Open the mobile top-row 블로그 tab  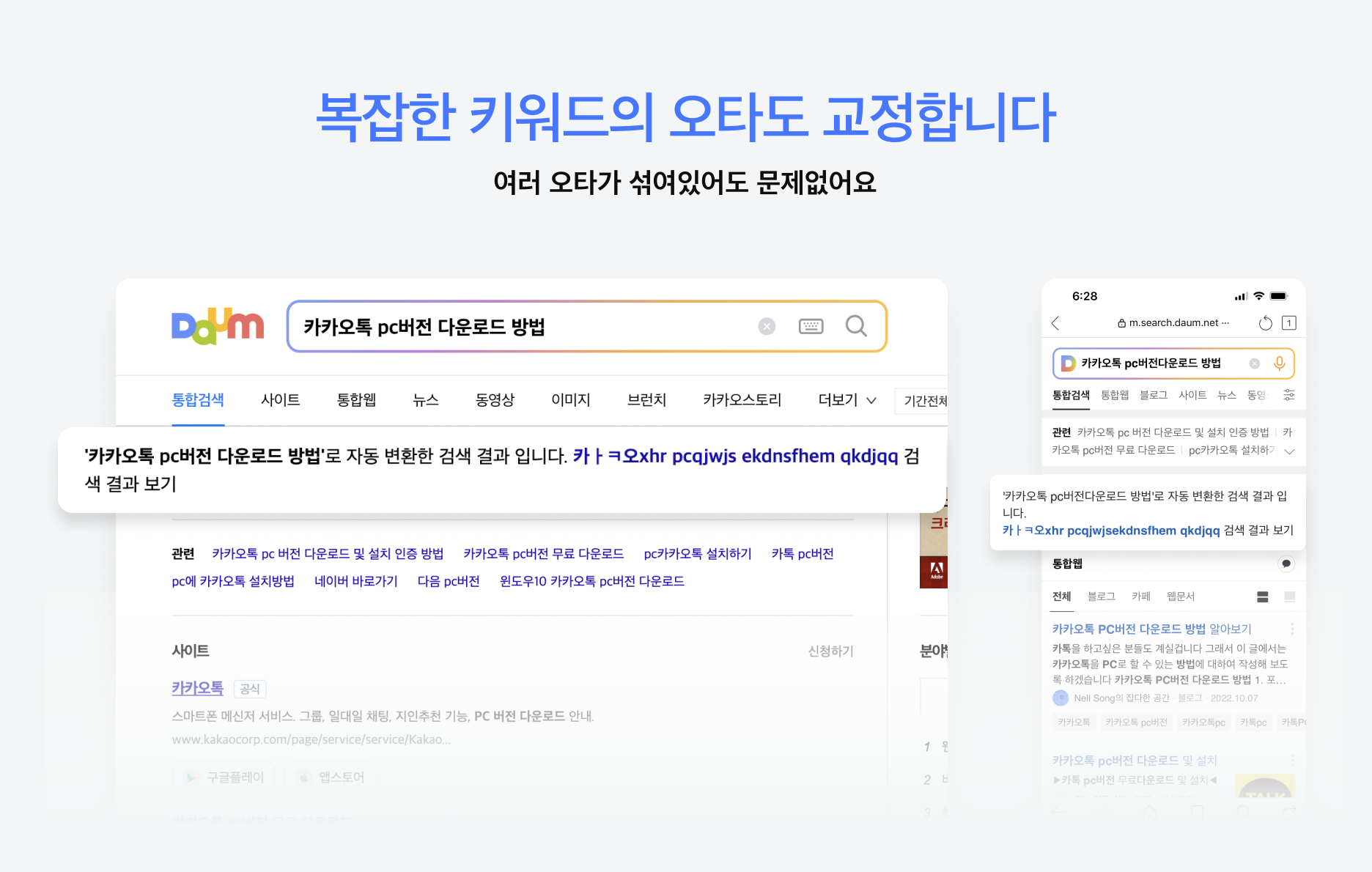pyautogui.click(x=1154, y=395)
